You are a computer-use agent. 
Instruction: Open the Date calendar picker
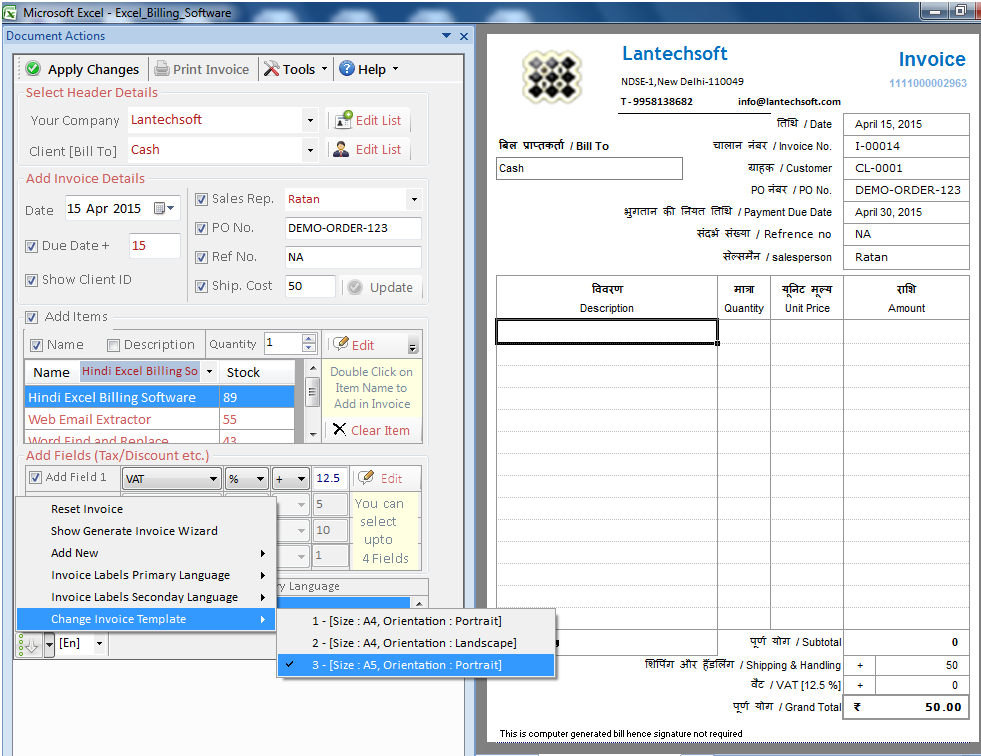pos(165,208)
